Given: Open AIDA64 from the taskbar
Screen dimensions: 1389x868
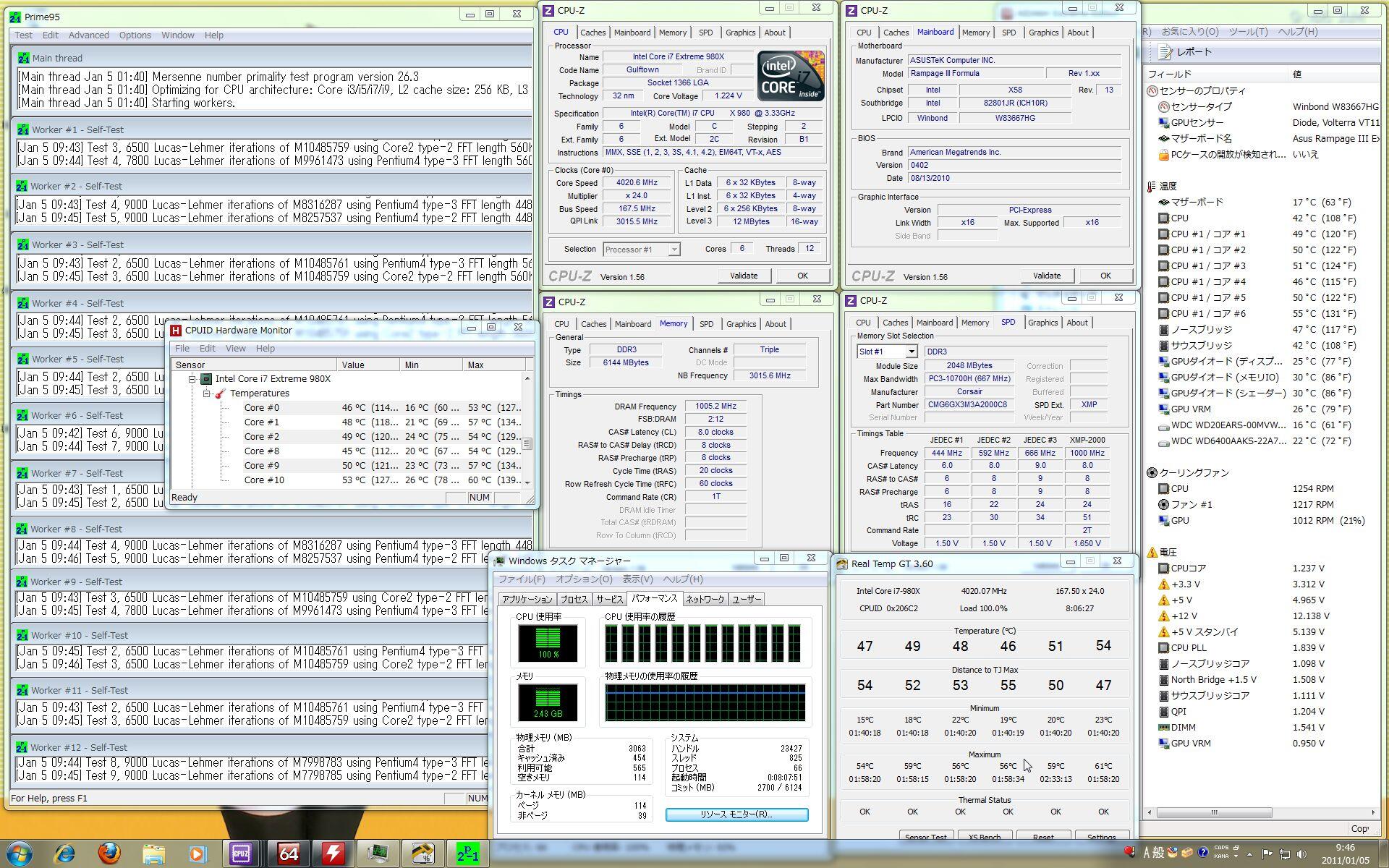Looking at the screenshot, I should (x=288, y=854).
